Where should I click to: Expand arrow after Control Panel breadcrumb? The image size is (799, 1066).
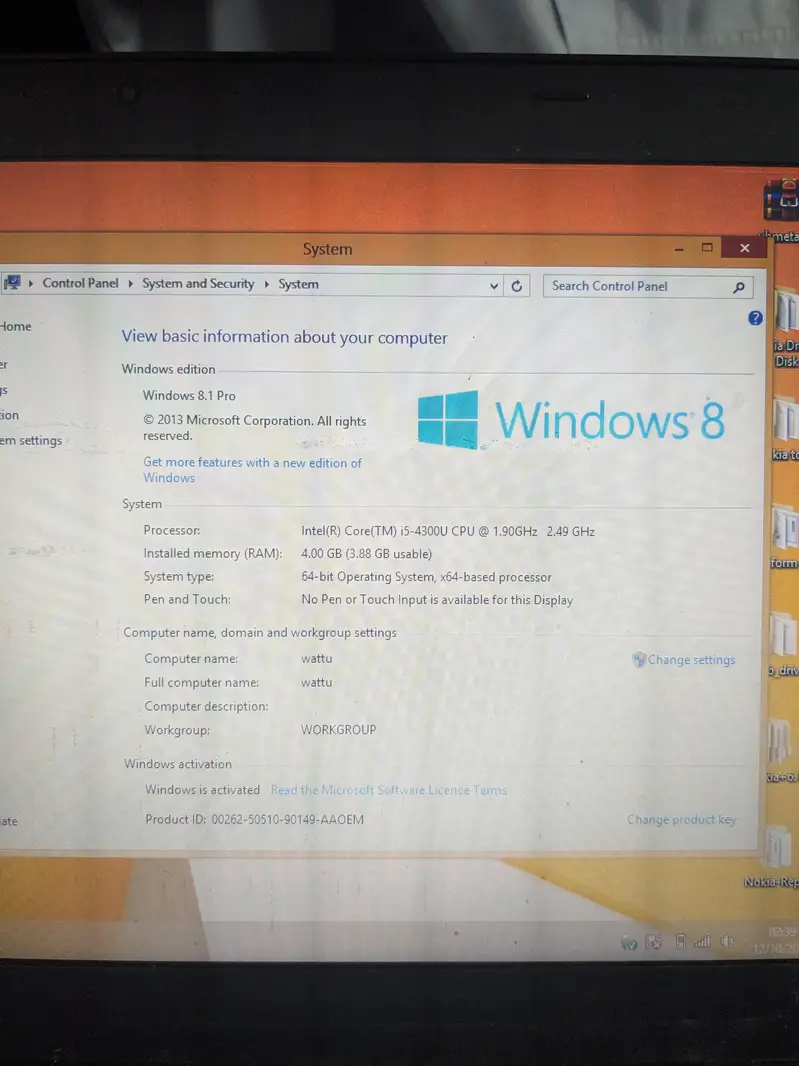point(129,284)
